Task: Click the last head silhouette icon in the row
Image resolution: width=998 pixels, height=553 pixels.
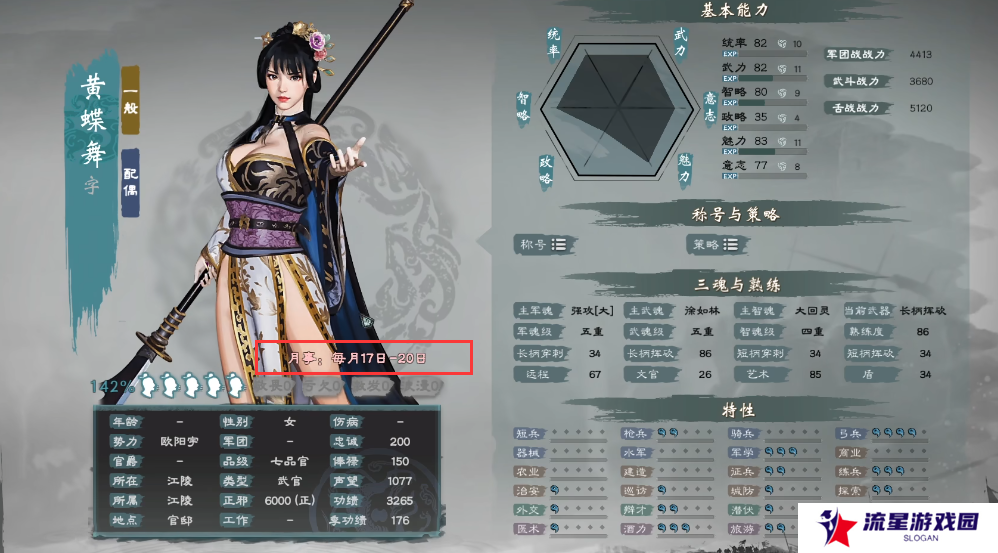Action: pyautogui.click(x=234, y=386)
